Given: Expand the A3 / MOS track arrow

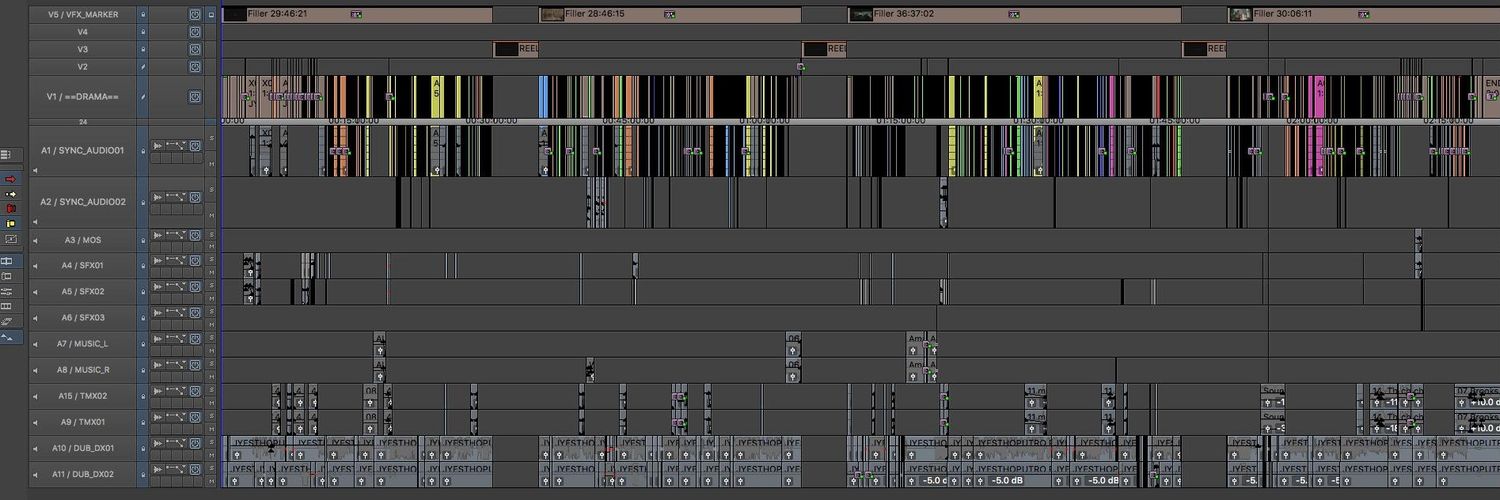Looking at the screenshot, I should click(x=36, y=240).
